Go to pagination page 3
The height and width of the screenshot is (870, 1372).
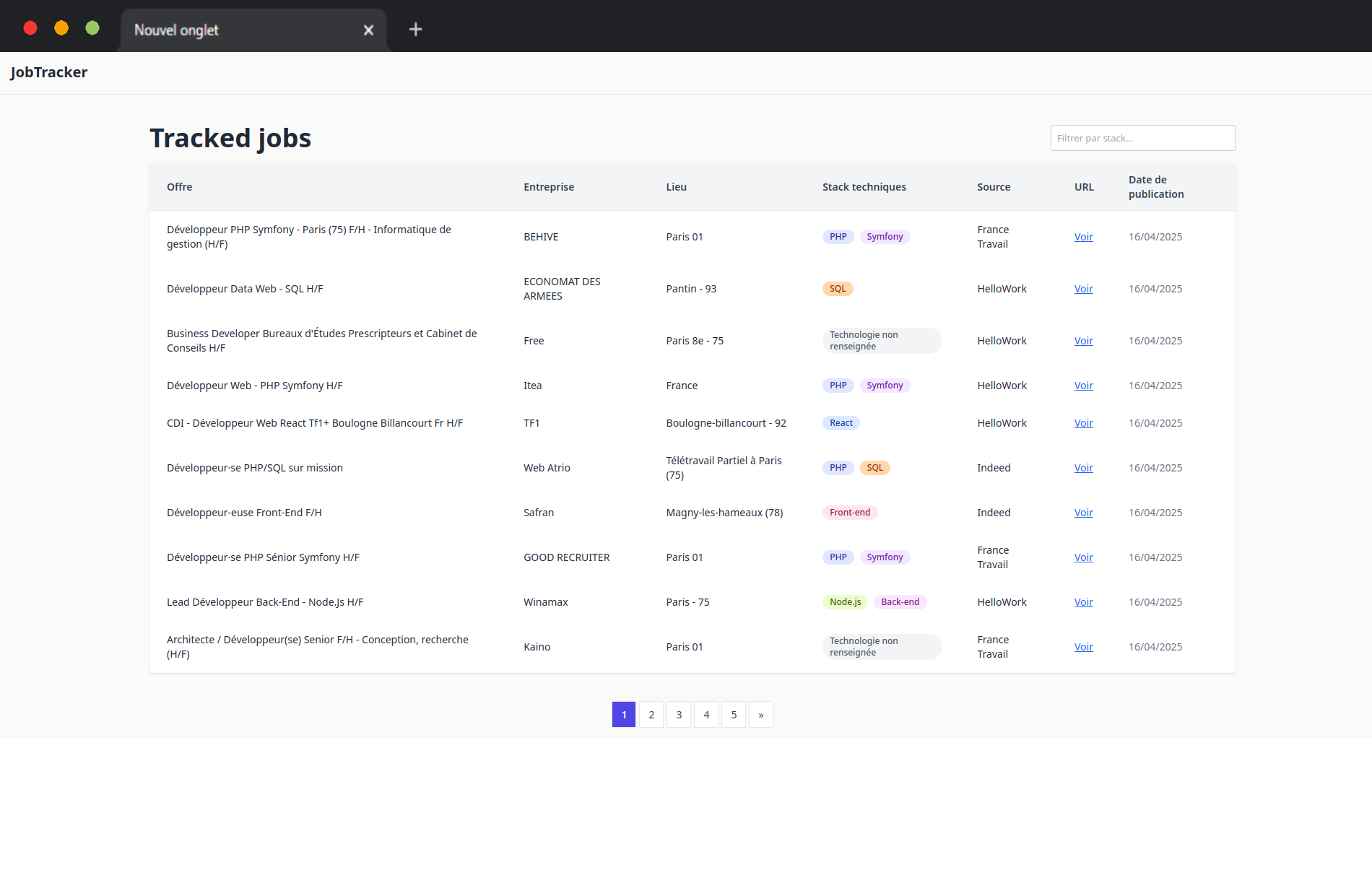click(x=679, y=715)
